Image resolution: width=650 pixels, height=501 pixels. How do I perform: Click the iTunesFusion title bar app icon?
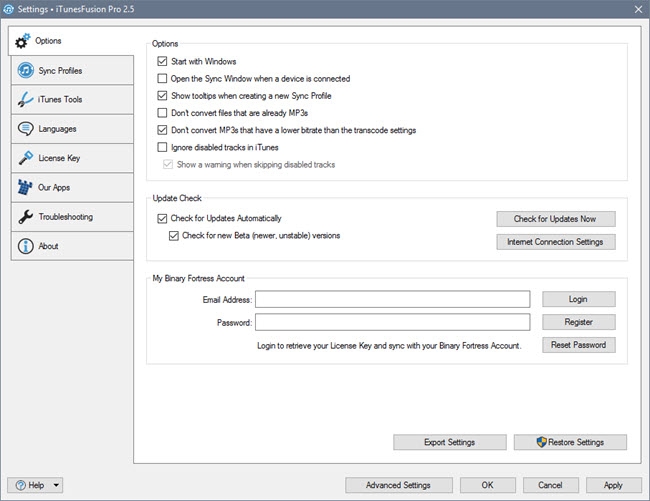point(8,9)
